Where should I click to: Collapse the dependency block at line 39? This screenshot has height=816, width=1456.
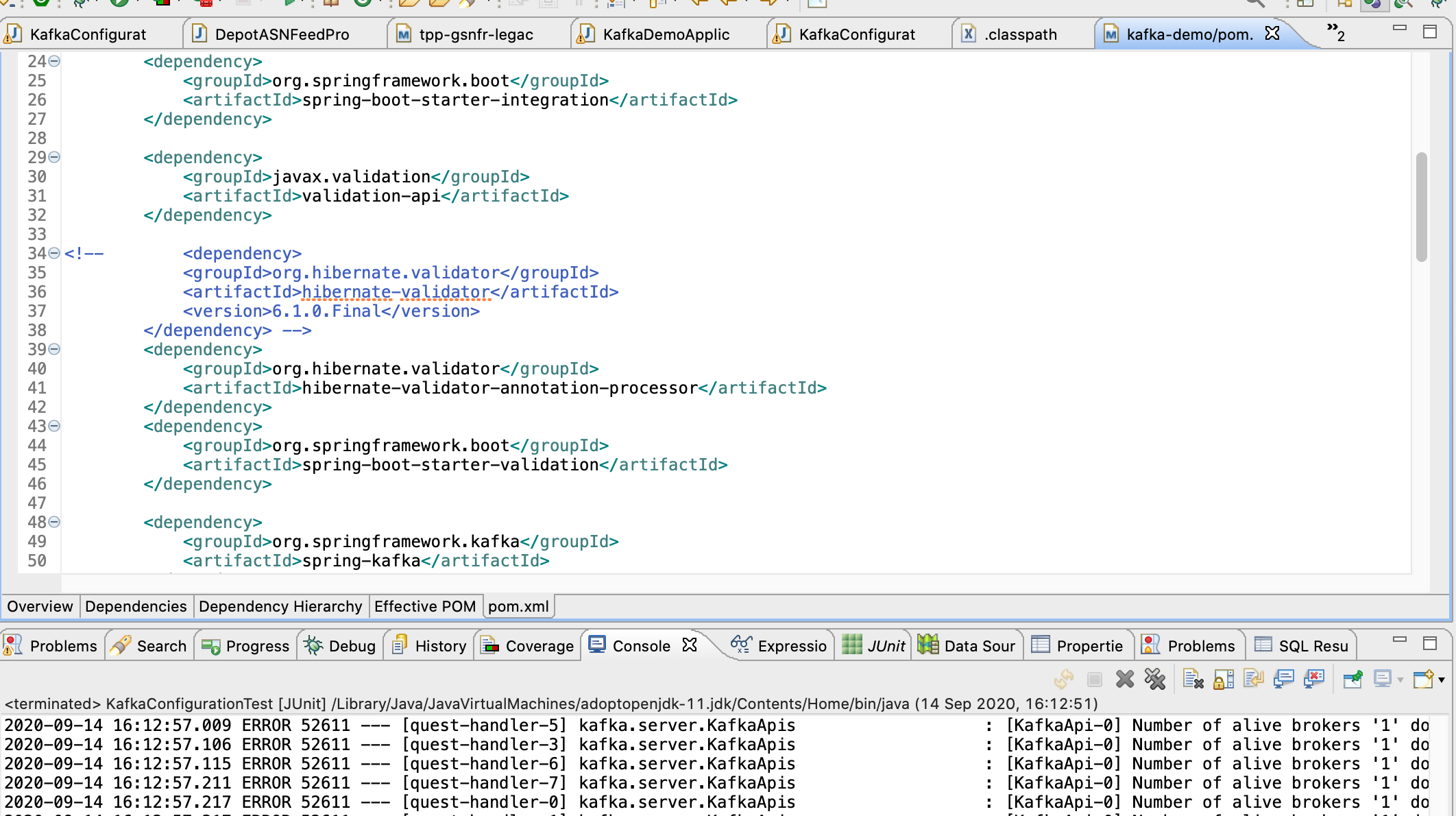pos(54,349)
